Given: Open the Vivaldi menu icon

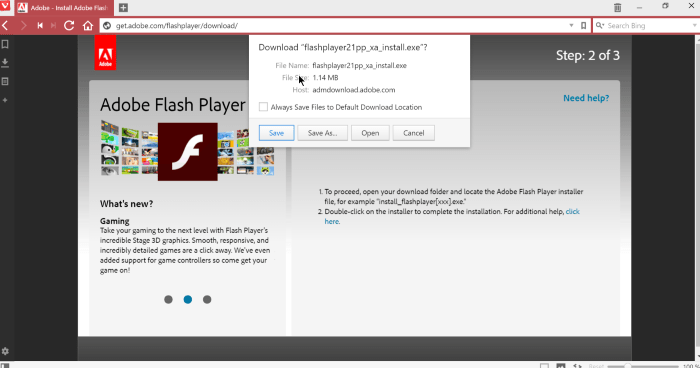Looking at the screenshot, I should (5, 6).
